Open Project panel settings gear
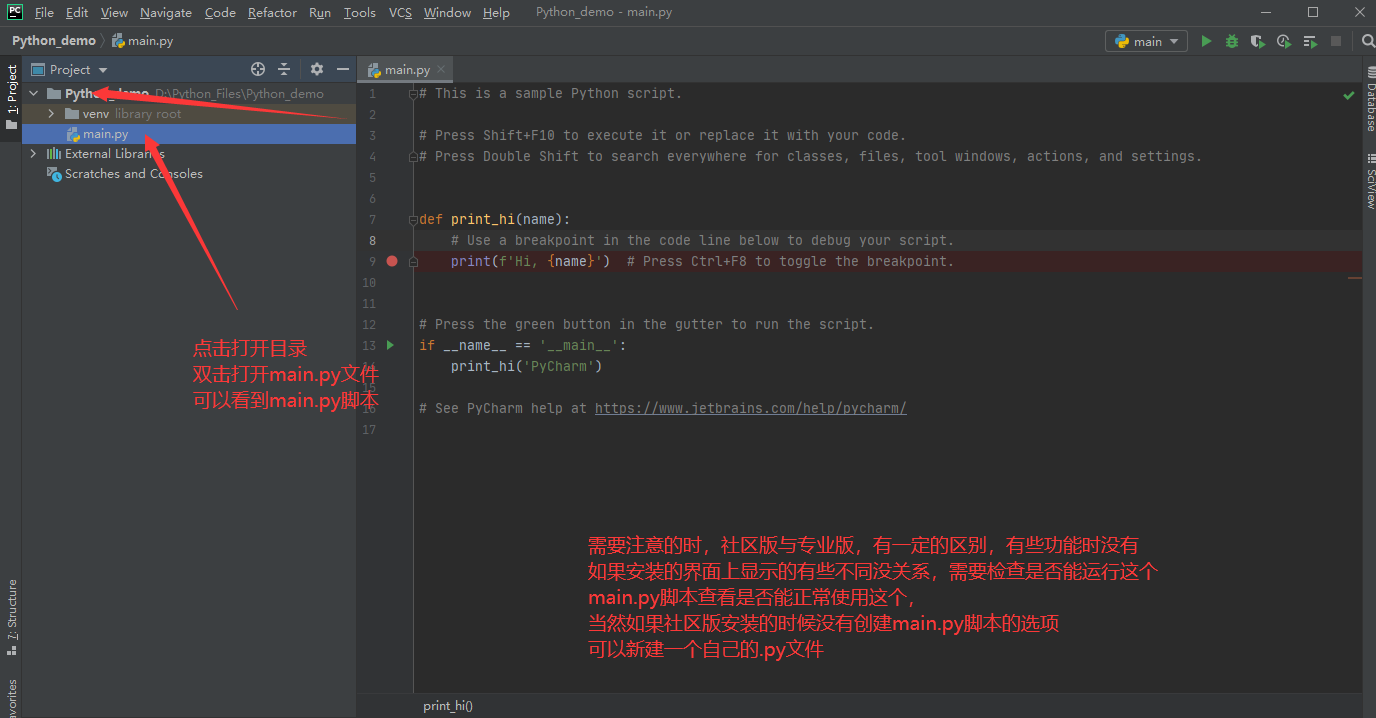Image resolution: width=1376 pixels, height=718 pixels. 317,69
